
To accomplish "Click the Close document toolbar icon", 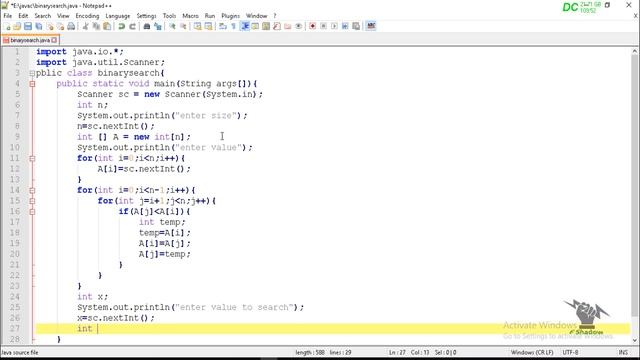I will [50, 27].
